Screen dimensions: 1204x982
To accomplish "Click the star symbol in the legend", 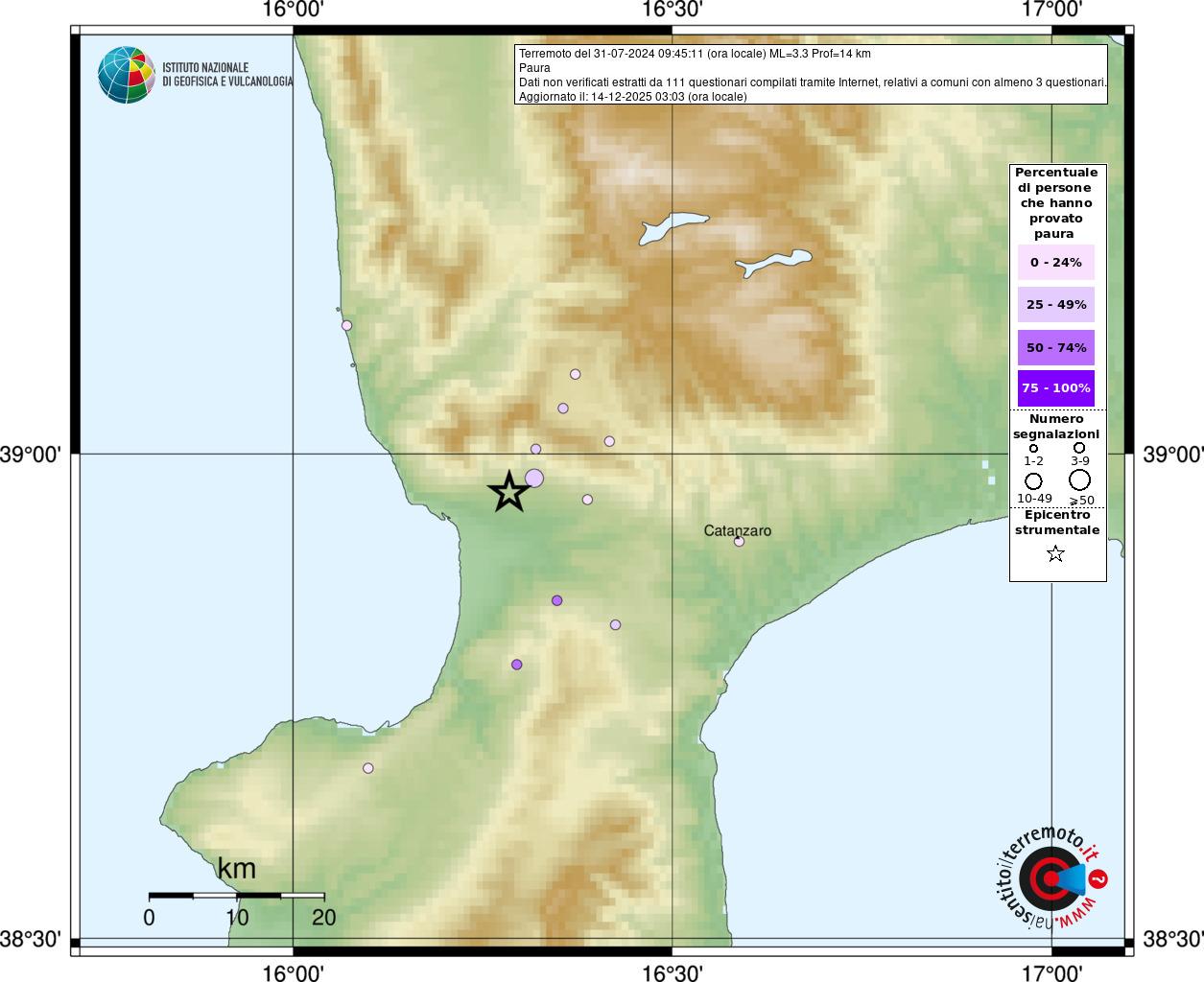I will (1055, 553).
